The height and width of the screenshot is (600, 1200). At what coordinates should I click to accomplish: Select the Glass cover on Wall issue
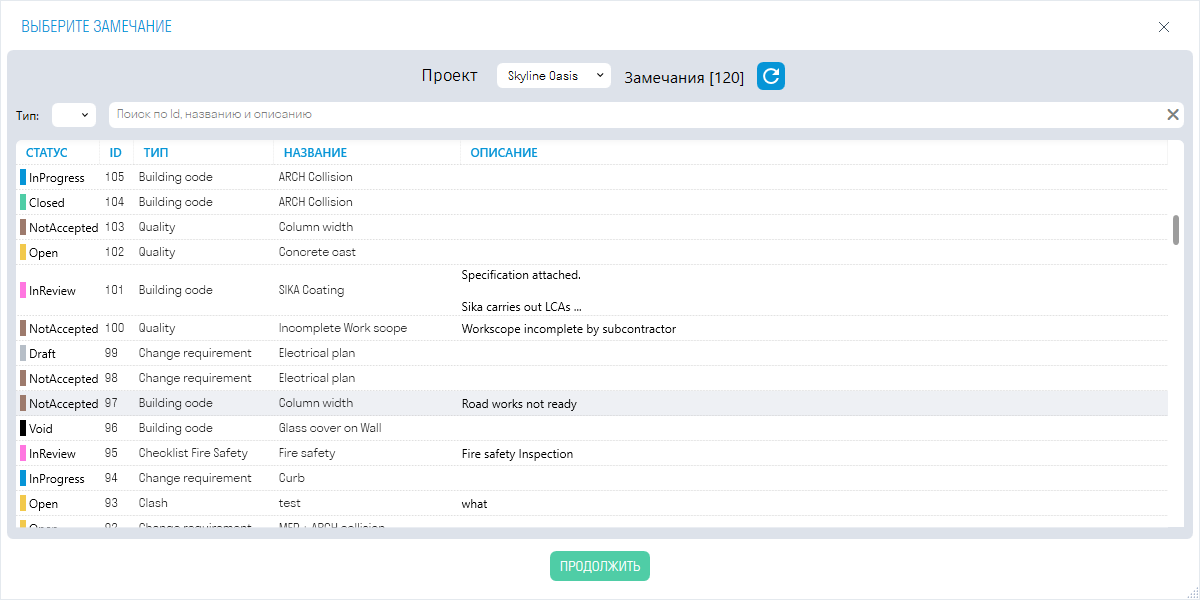[330, 428]
